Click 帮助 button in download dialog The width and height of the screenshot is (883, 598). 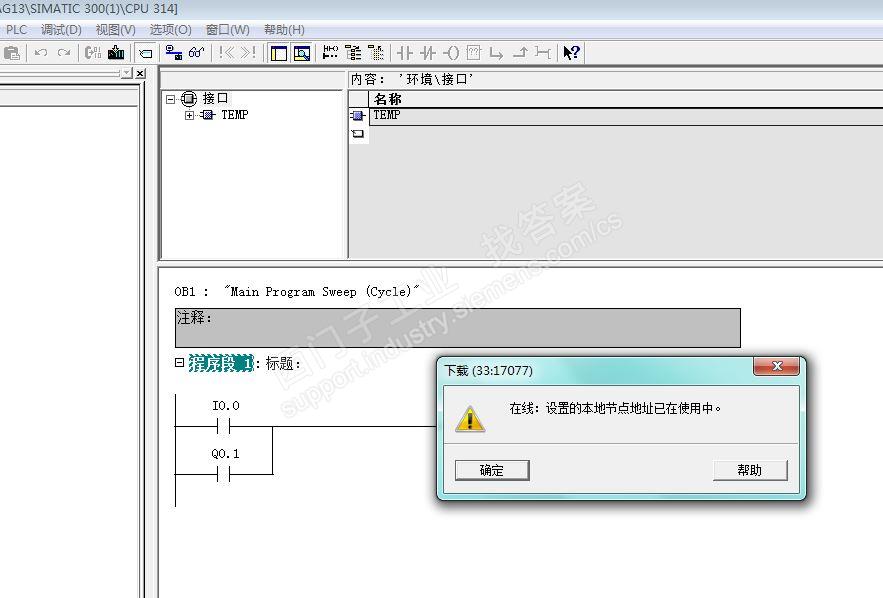coord(750,470)
